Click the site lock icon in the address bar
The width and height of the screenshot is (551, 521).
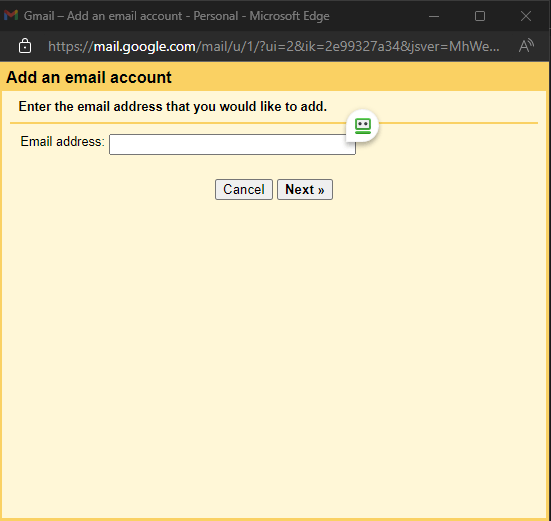point(25,46)
